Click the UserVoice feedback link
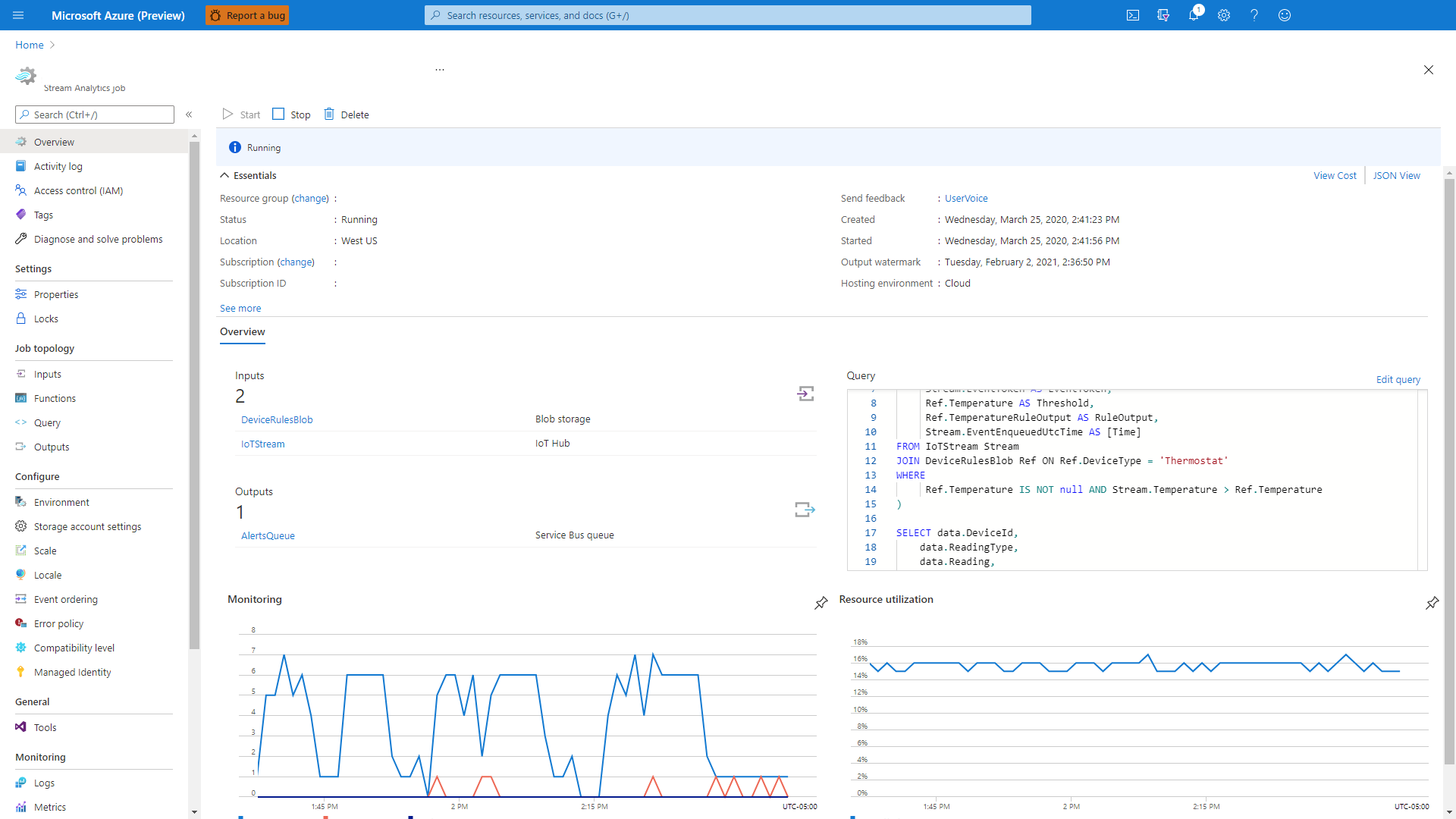 click(965, 197)
